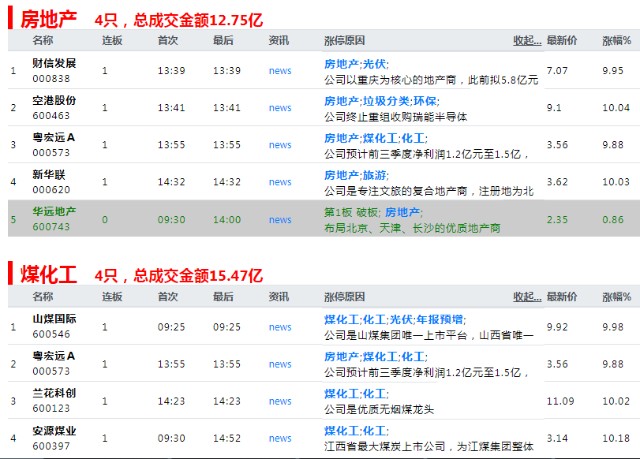
Task: Select stock name 空港股份
Action: click(54, 100)
